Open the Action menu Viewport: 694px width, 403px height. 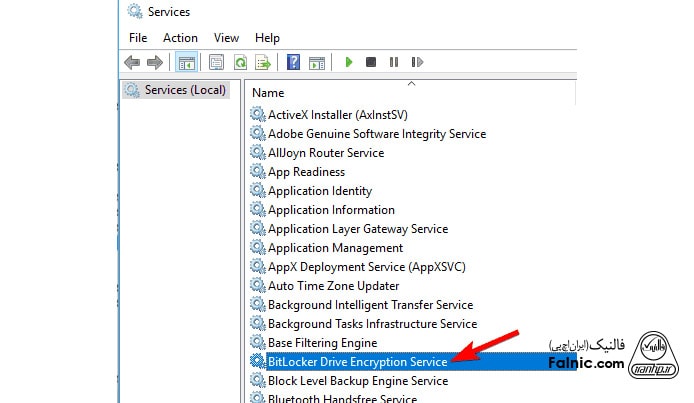coord(180,37)
